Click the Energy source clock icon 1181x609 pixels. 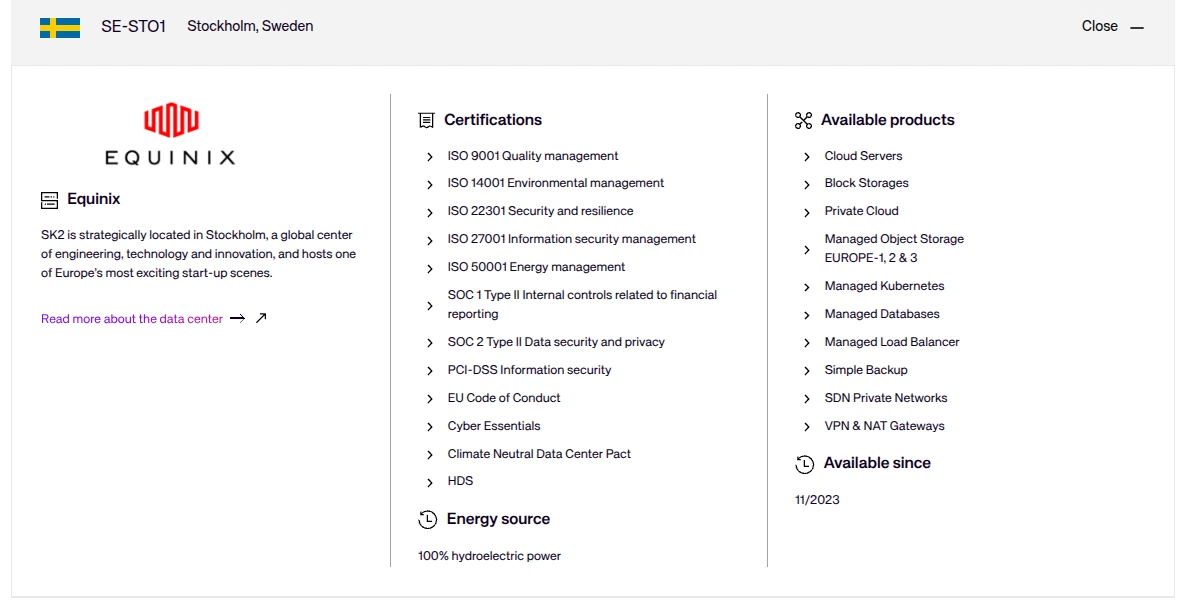(x=427, y=519)
